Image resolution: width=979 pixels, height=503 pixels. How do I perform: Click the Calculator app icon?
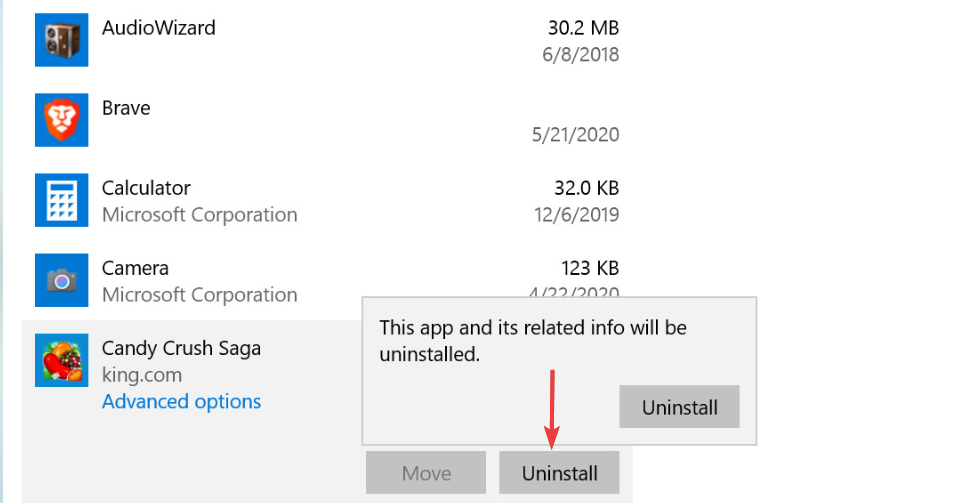(x=61, y=200)
